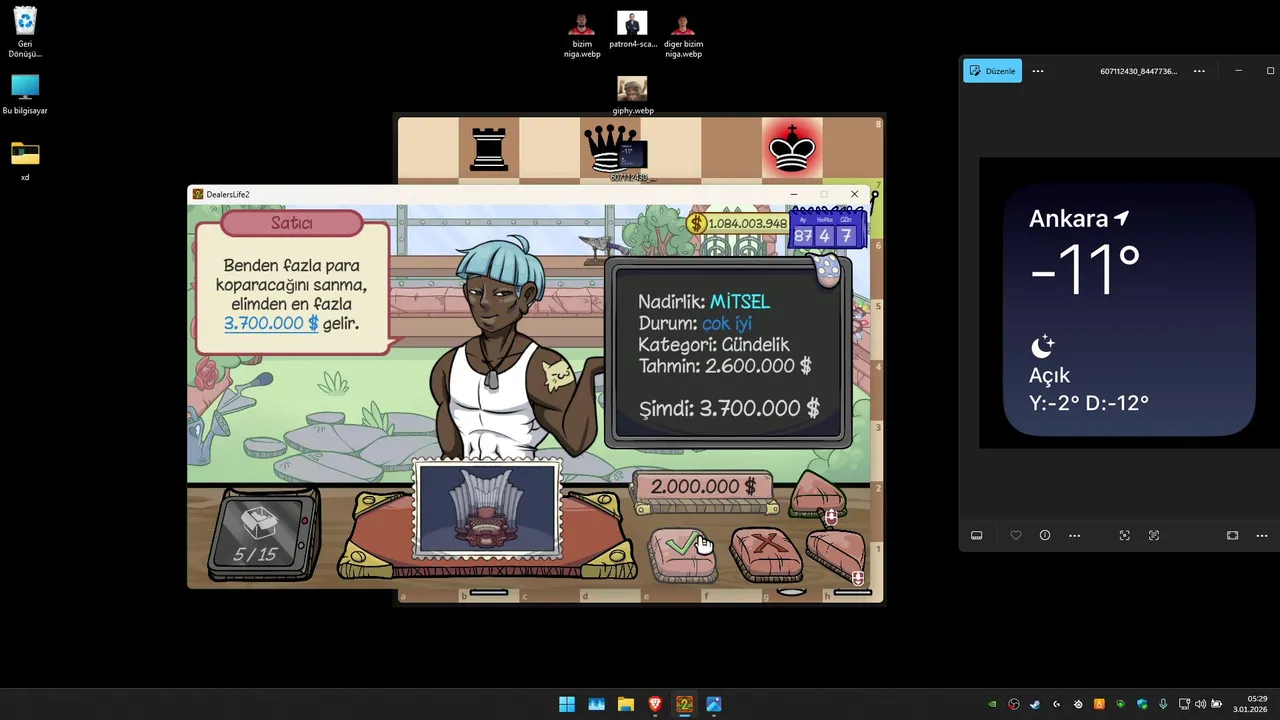Select the black rook on the chessboard
The height and width of the screenshot is (720, 1280).
click(489, 150)
